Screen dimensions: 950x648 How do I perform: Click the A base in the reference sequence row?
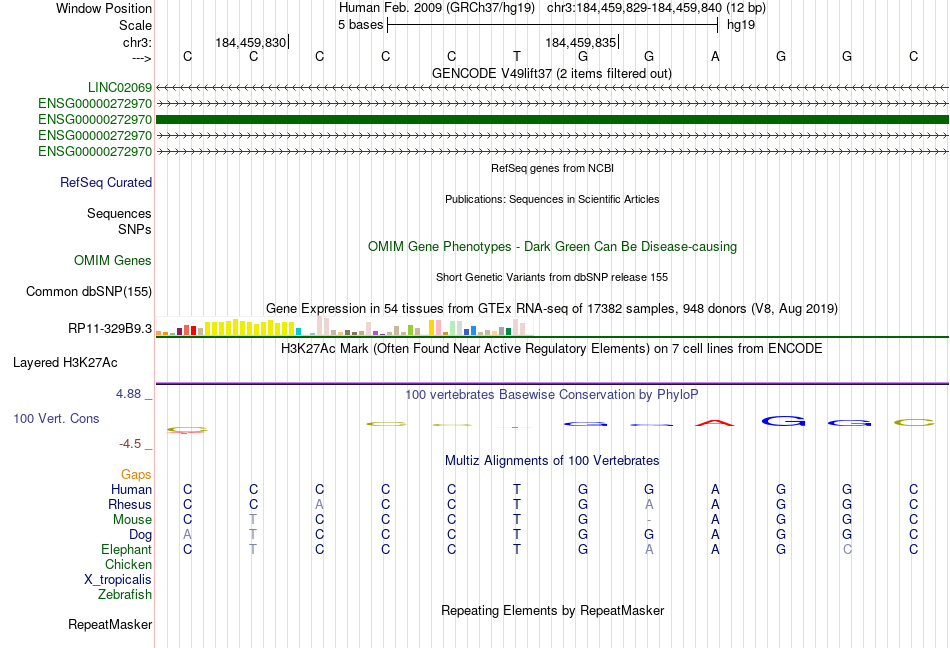715,56
